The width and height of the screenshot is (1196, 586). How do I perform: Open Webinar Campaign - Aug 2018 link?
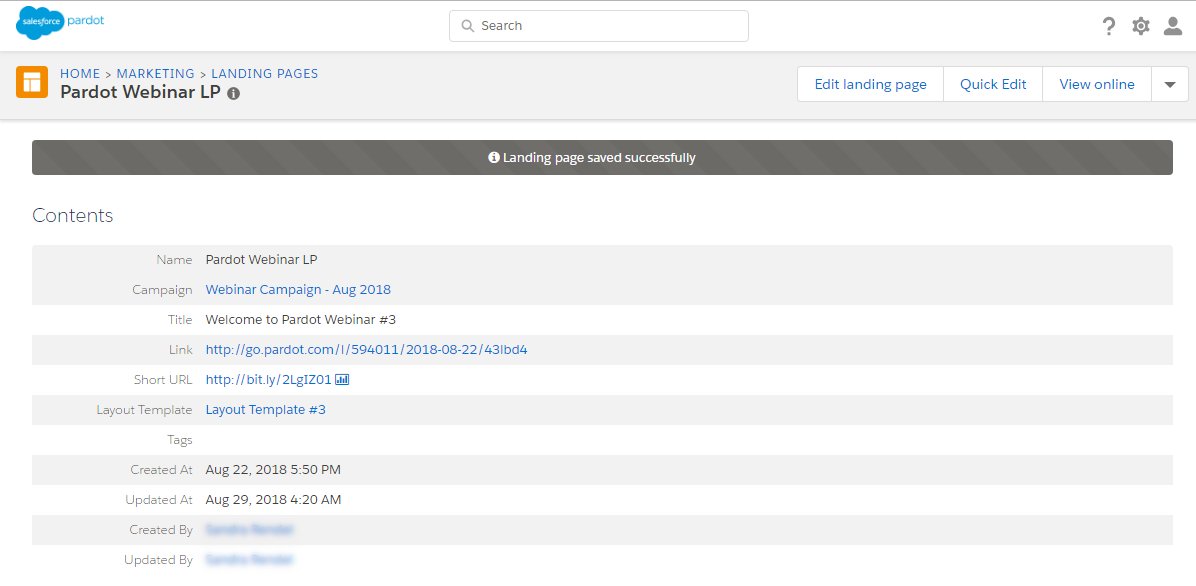coord(298,290)
